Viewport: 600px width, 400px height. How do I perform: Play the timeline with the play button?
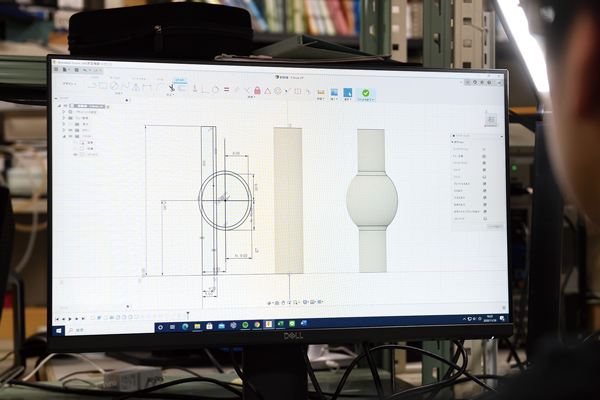[70, 318]
